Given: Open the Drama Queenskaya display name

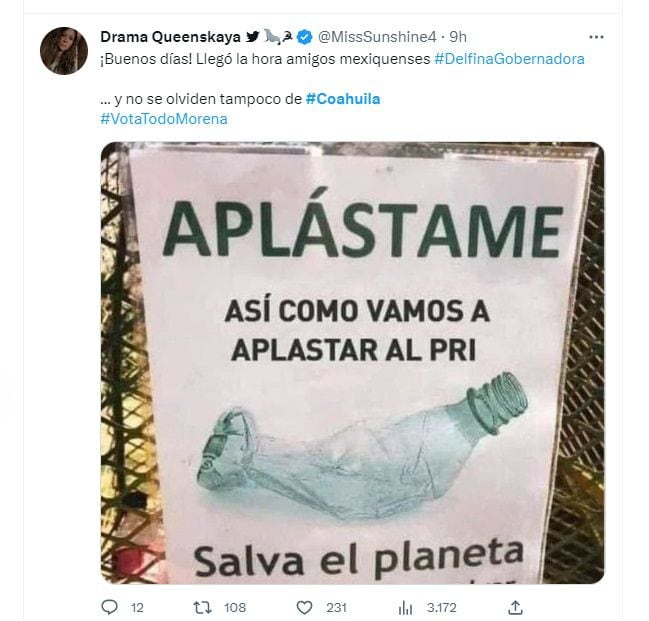Looking at the screenshot, I should (170, 37).
